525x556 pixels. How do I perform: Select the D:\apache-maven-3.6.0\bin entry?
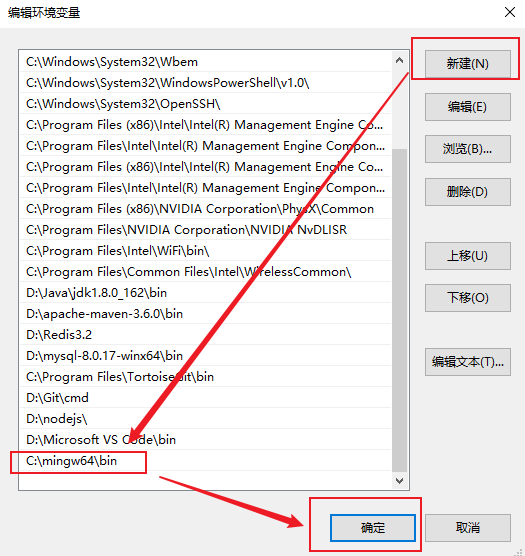pyautogui.click(x=206, y=314)
